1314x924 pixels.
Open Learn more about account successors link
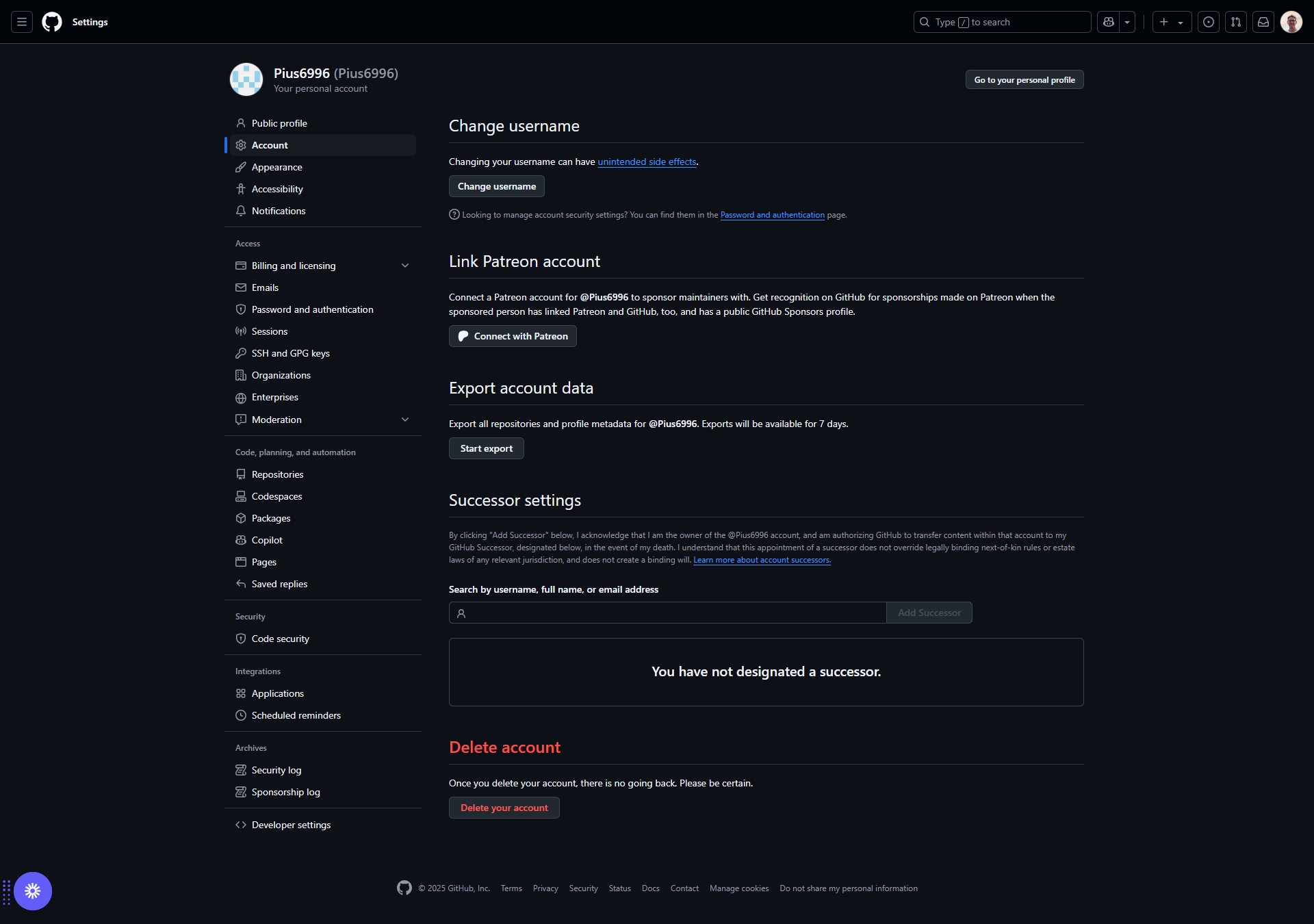click(x=762, y=560)
